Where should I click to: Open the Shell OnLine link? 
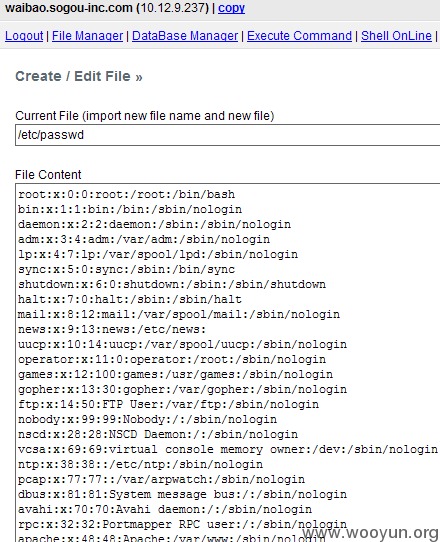(x=396, y=36)
